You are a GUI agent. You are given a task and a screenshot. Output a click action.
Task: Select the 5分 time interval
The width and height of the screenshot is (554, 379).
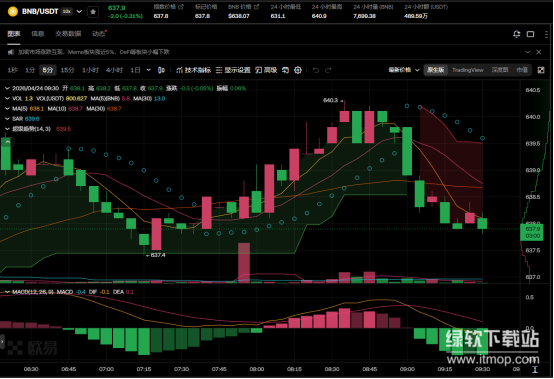(x=48, y=70)
